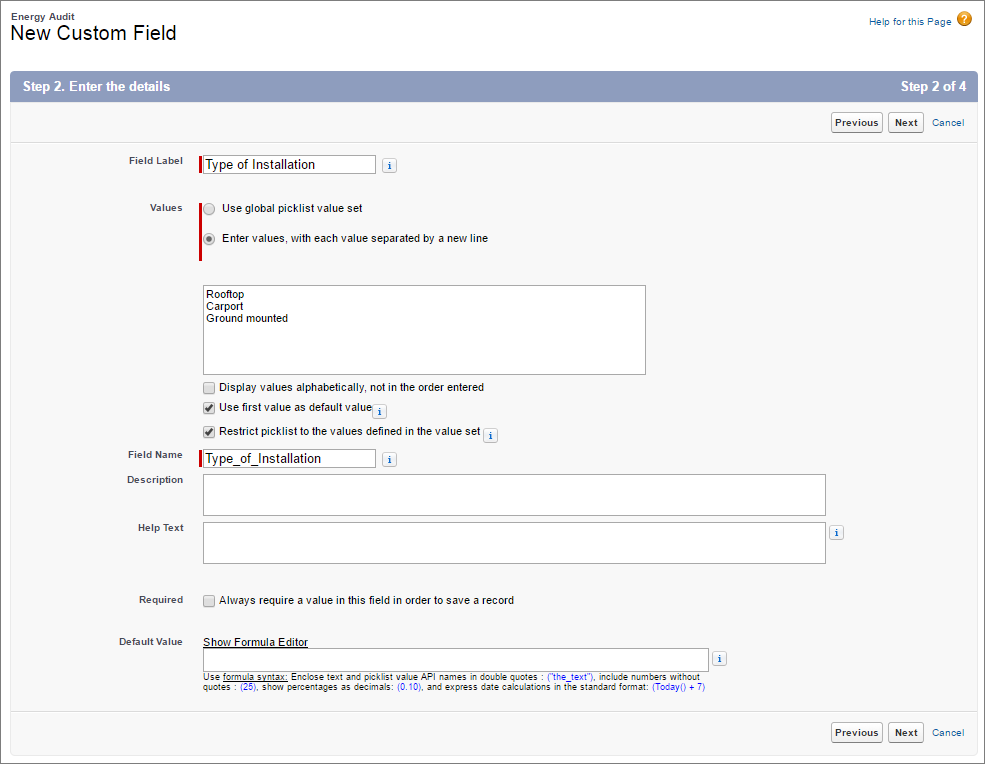
Task: Click info icon next to Field Label
Action: pos(390,166)
